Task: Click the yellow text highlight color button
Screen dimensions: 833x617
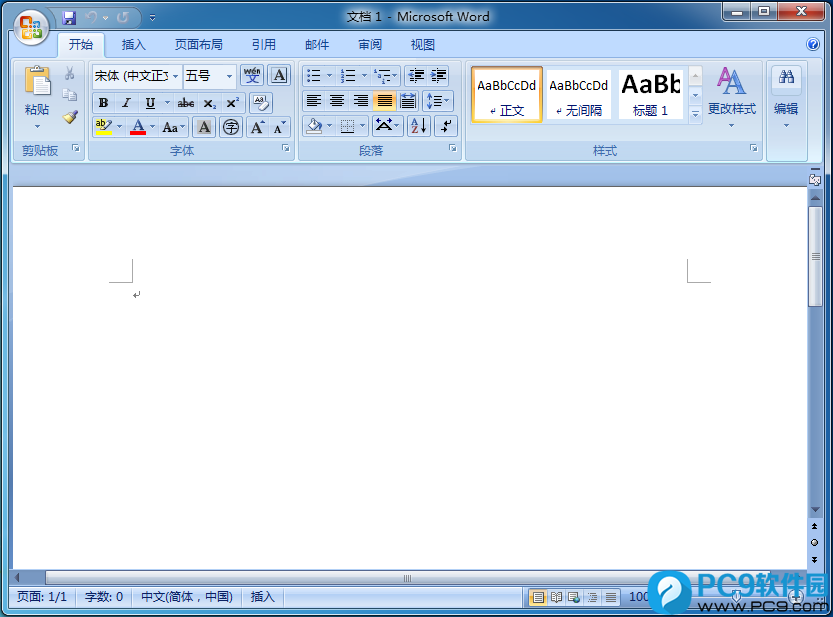Action: pos(103,127)
